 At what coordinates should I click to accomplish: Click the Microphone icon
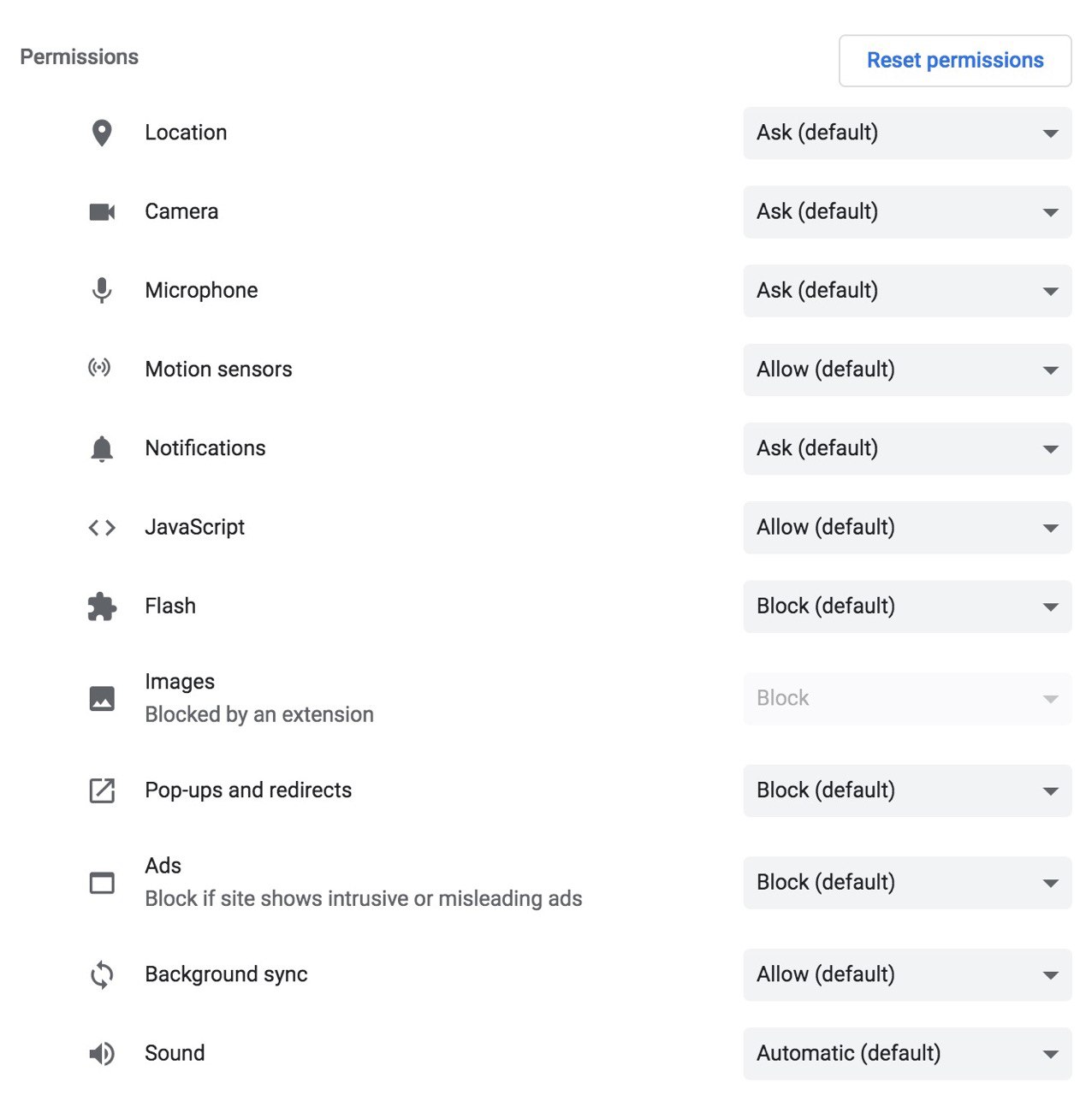102,291
